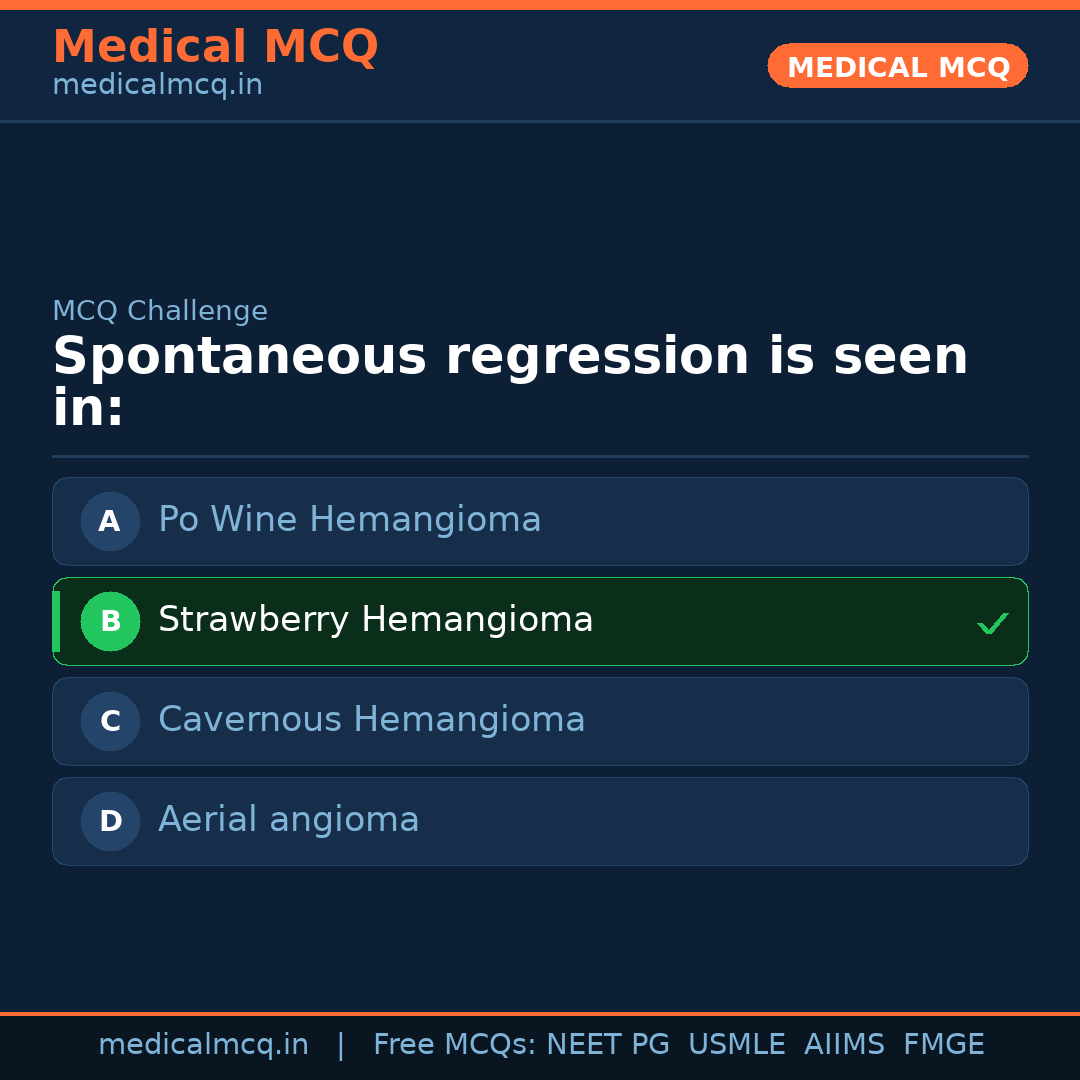This screenshot has width=1080, height=1080.
Task: Click the orange MEDICAL MCQ badge
Action: [897, 66]
